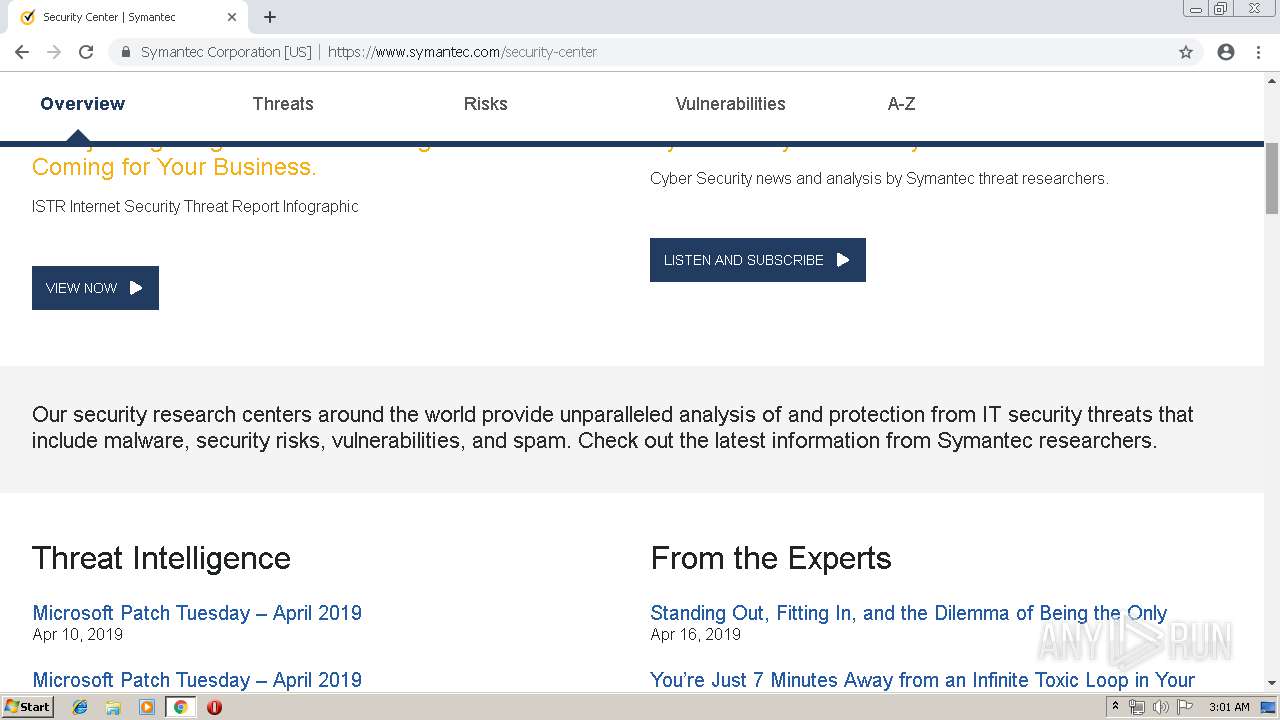Open a new browser tab
1280x720 pixels.
270,17
